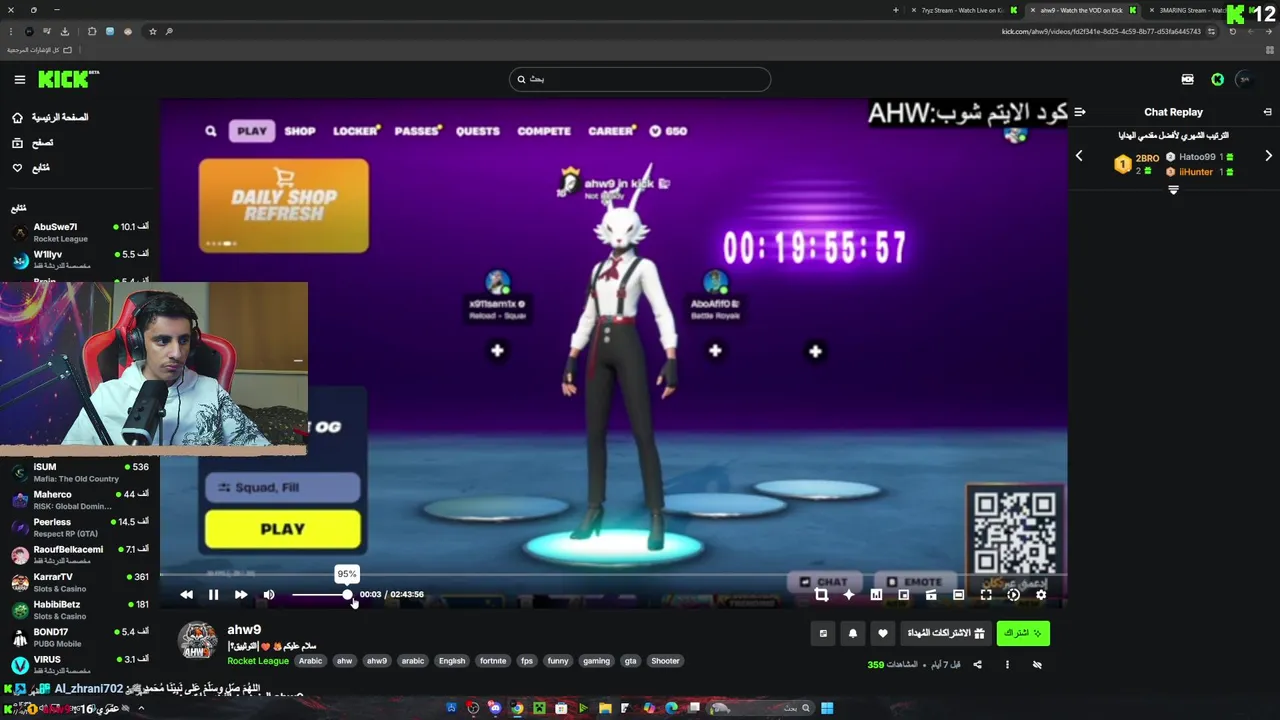Viewport: 1280px width, 720px height.
Task: Select the Shooter tag
Action: pyautogui.click(x=665, y=661)
